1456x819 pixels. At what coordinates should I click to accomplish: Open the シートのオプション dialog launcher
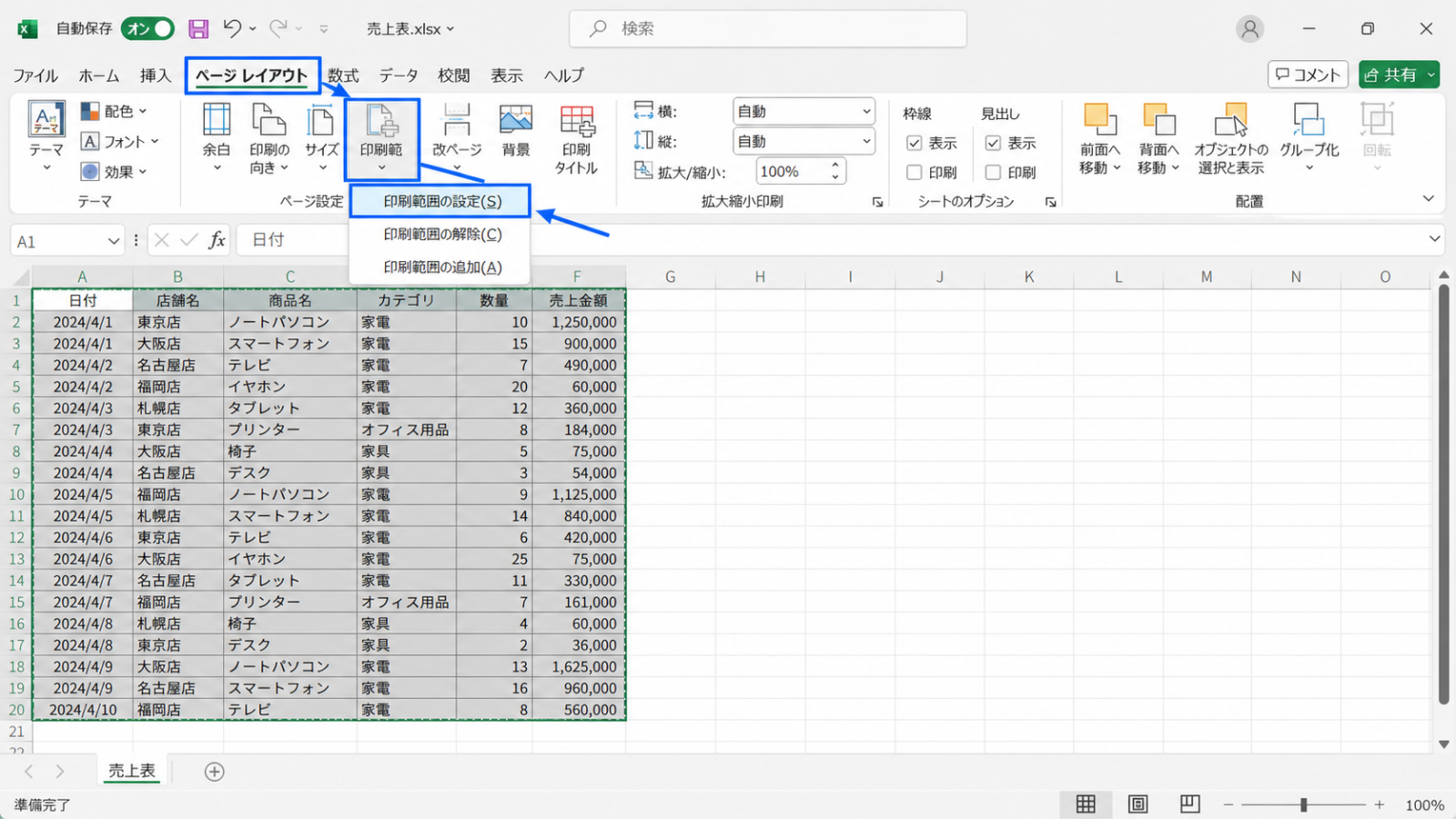click(x=1050, y=202)
